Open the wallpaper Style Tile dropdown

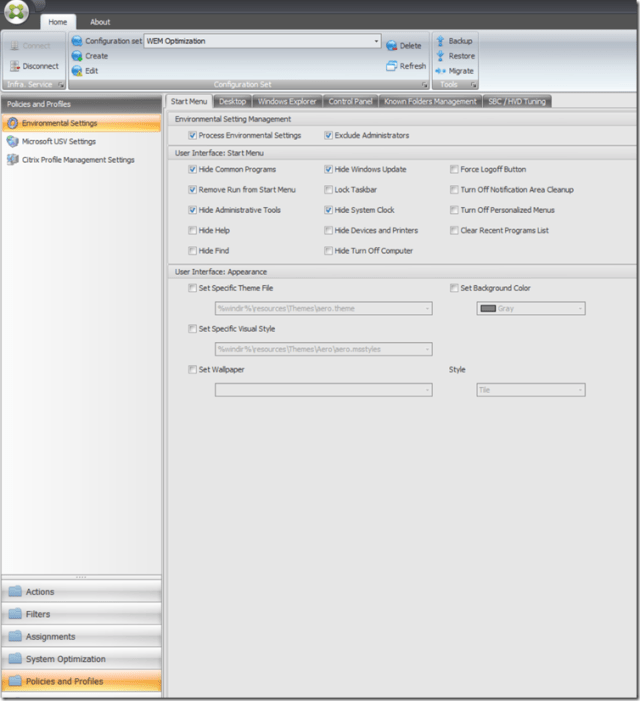coord(580,390)
